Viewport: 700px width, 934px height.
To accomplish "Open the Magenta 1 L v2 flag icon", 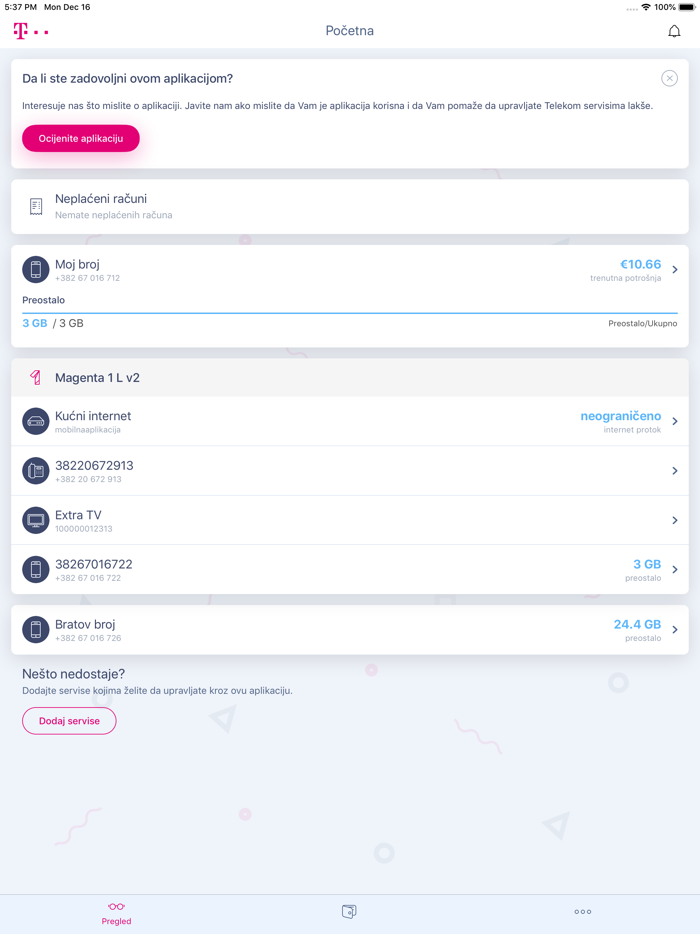I will 36,376.
